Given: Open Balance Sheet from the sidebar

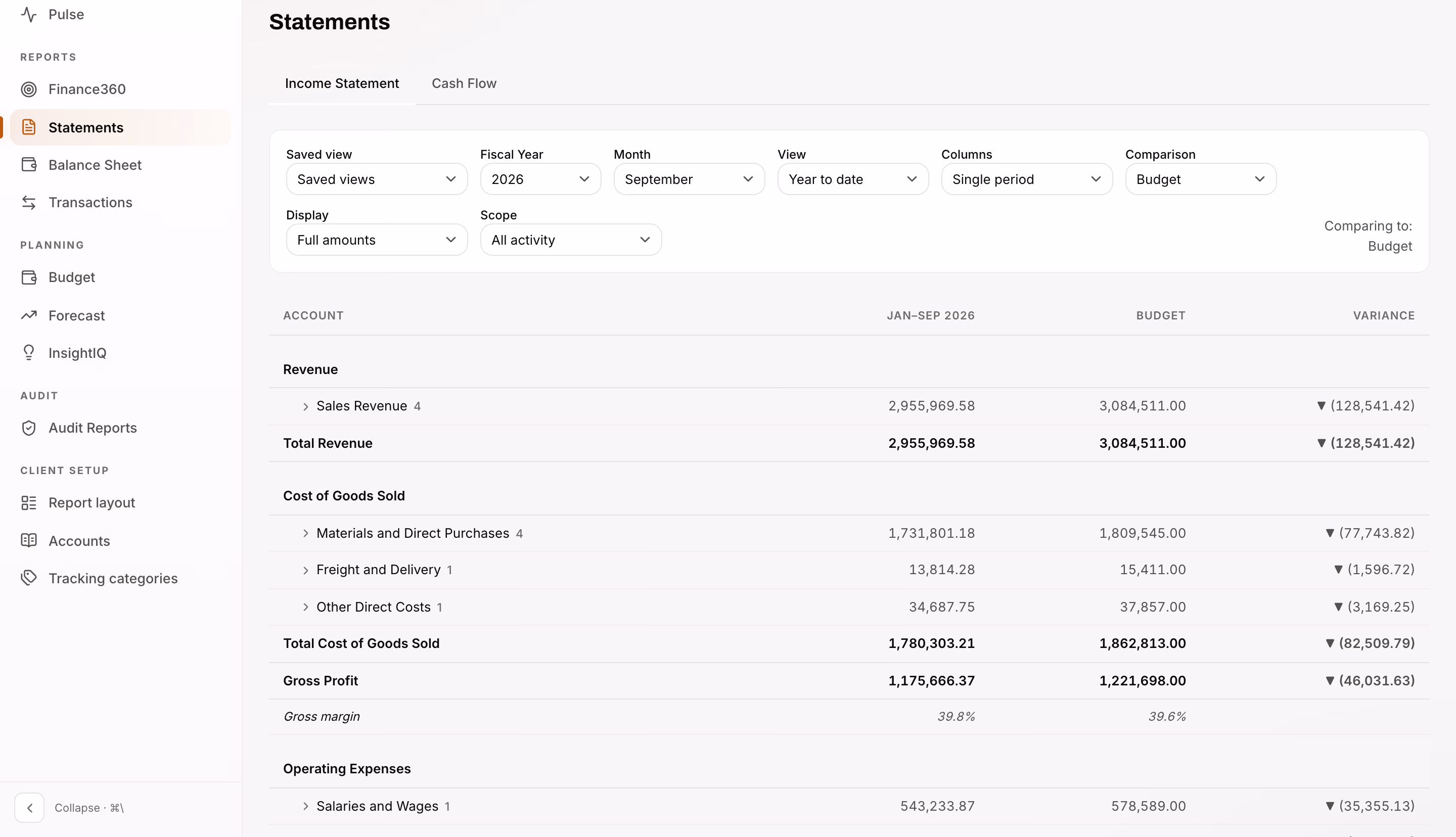Looking at the screenshot, I should (121, 165).
